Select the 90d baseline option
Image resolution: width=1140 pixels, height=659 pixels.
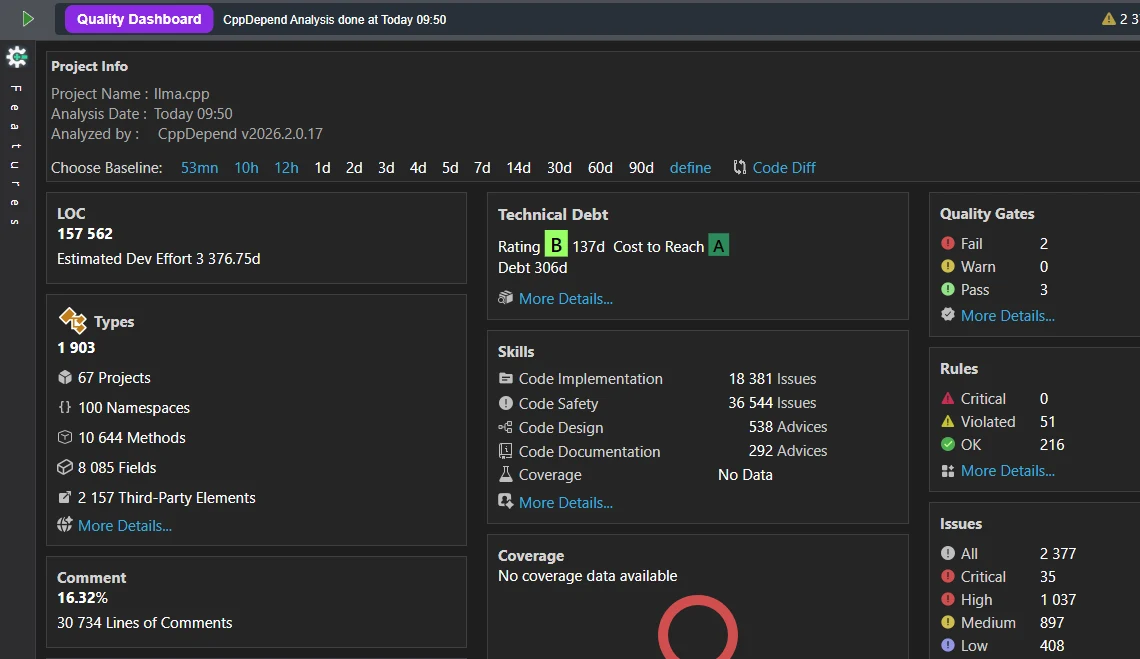click(641, 167)
